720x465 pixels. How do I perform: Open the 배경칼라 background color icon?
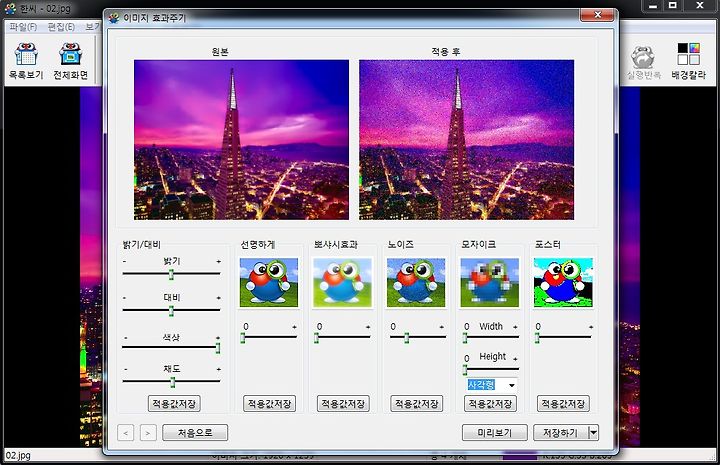click(x=688, y=61)
